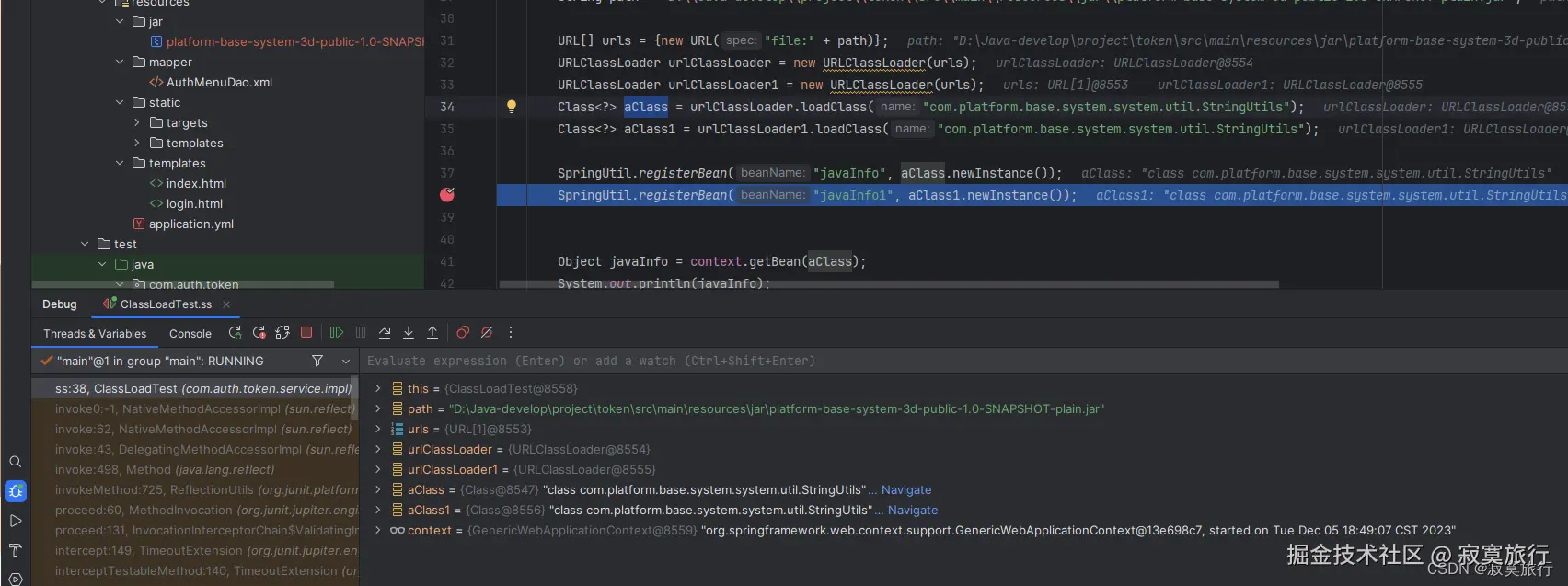The height and width of the screenshot is (586, 1568).
Task: Click Navigate link next to aClass1 variable
Action: 912,511
